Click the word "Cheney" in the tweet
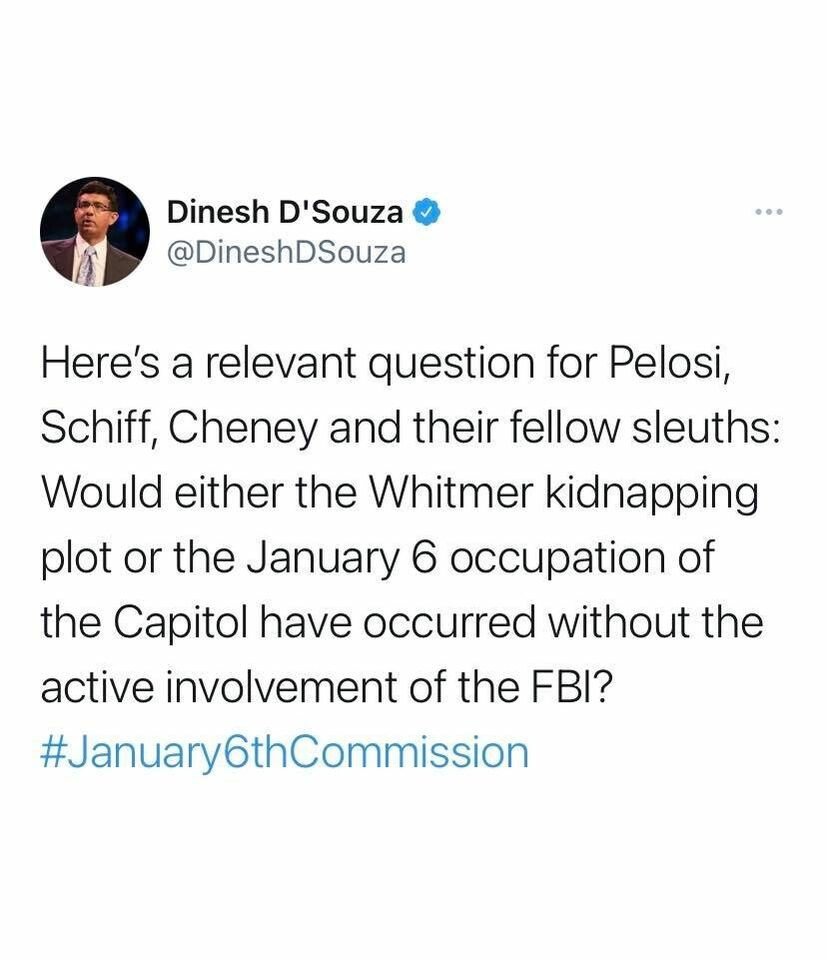This screenshot has height=960, width=827. (229, 430)
